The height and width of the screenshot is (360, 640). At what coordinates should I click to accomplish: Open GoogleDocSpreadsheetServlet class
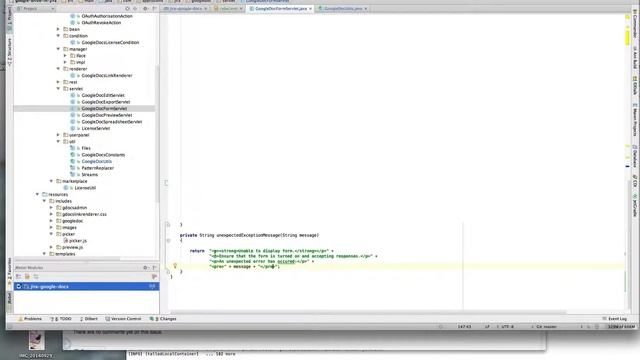[x=112, y=122]
